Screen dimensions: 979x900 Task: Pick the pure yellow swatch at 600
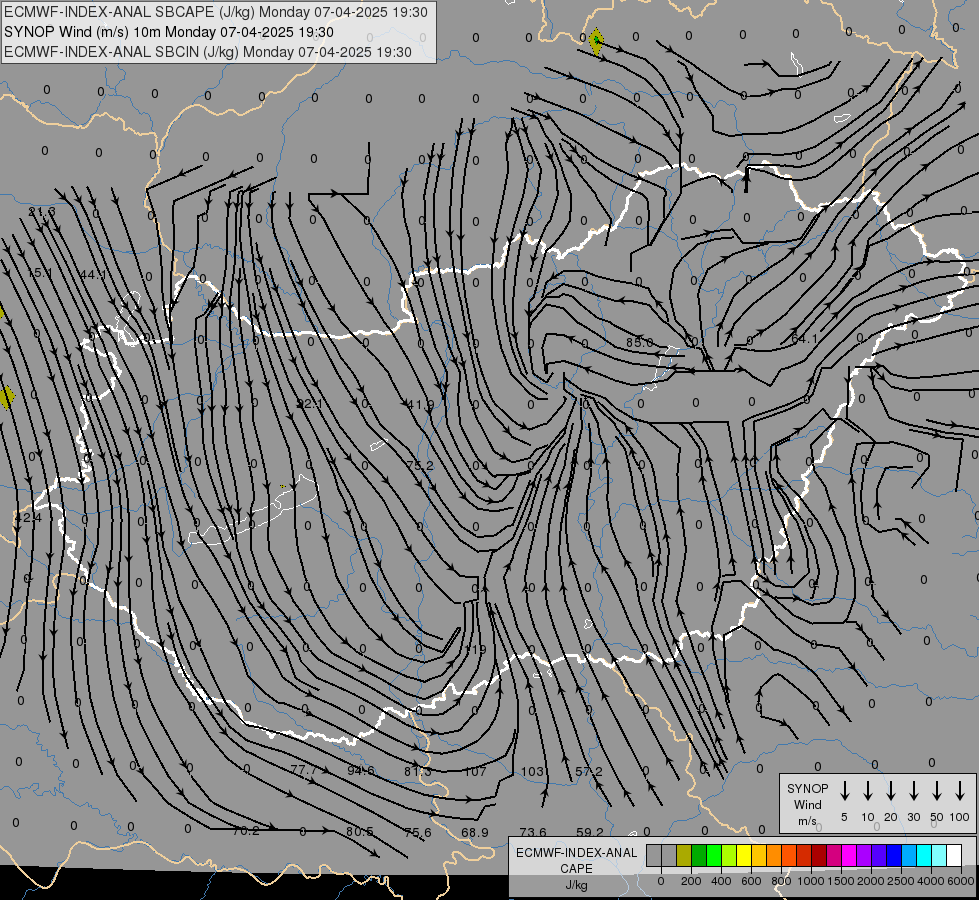tap(744, 856)
